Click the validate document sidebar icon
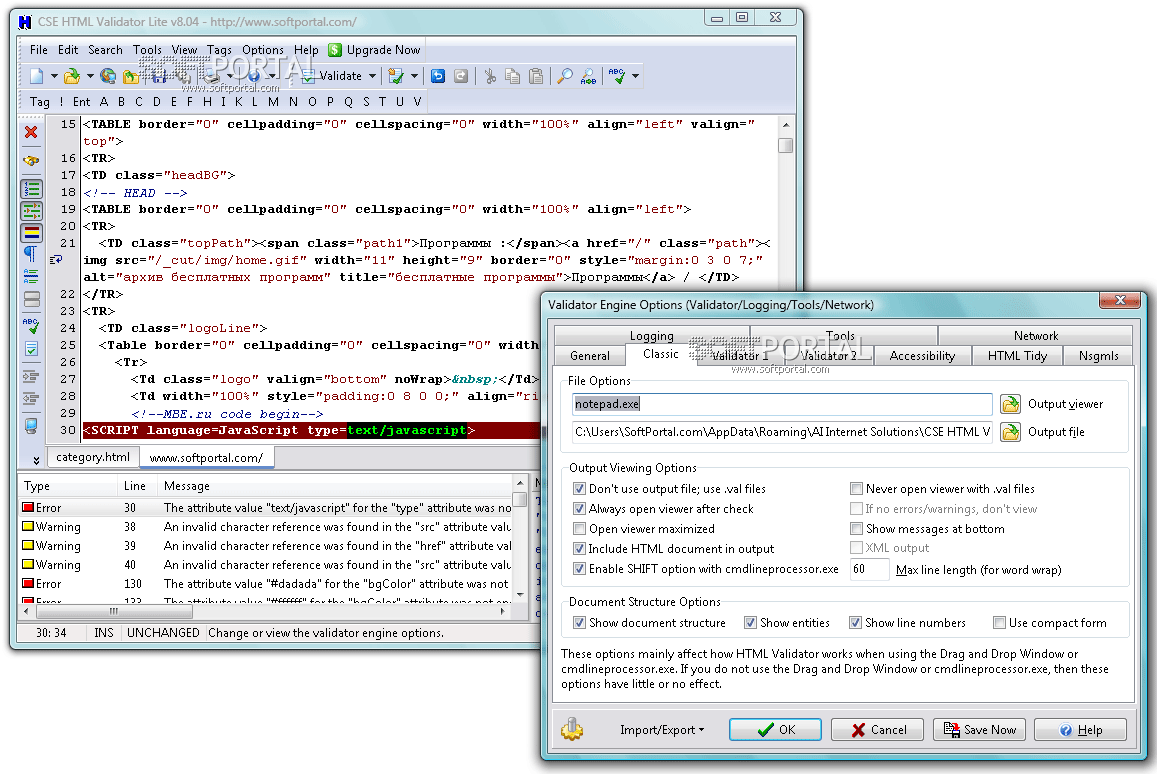The width and height of the screenshot is (1157, 774). (32, 349)
